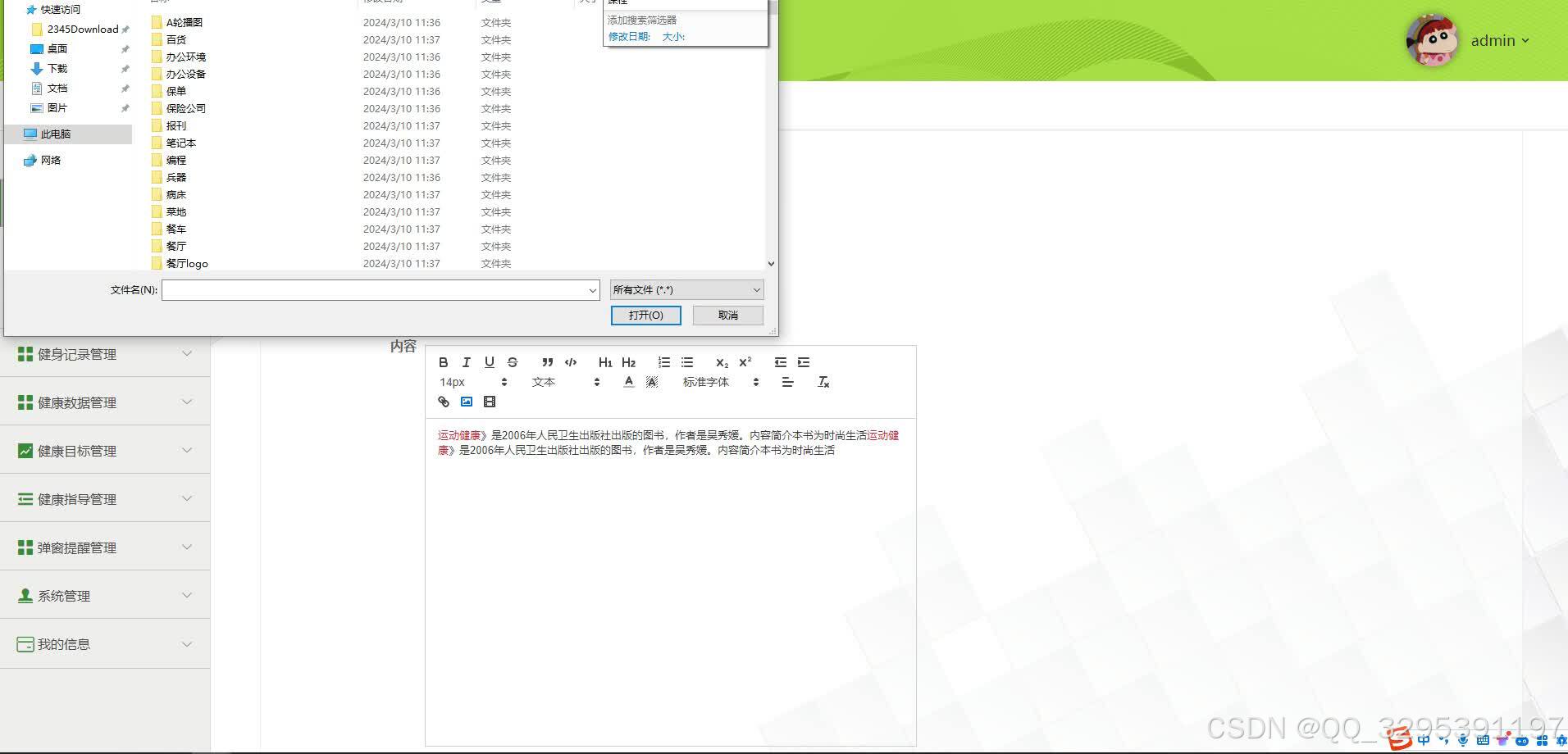This screenshot has height=754, width=1568.
Task: Expand the 健身记录管理 sidebar menu
Action: point(105,354)
